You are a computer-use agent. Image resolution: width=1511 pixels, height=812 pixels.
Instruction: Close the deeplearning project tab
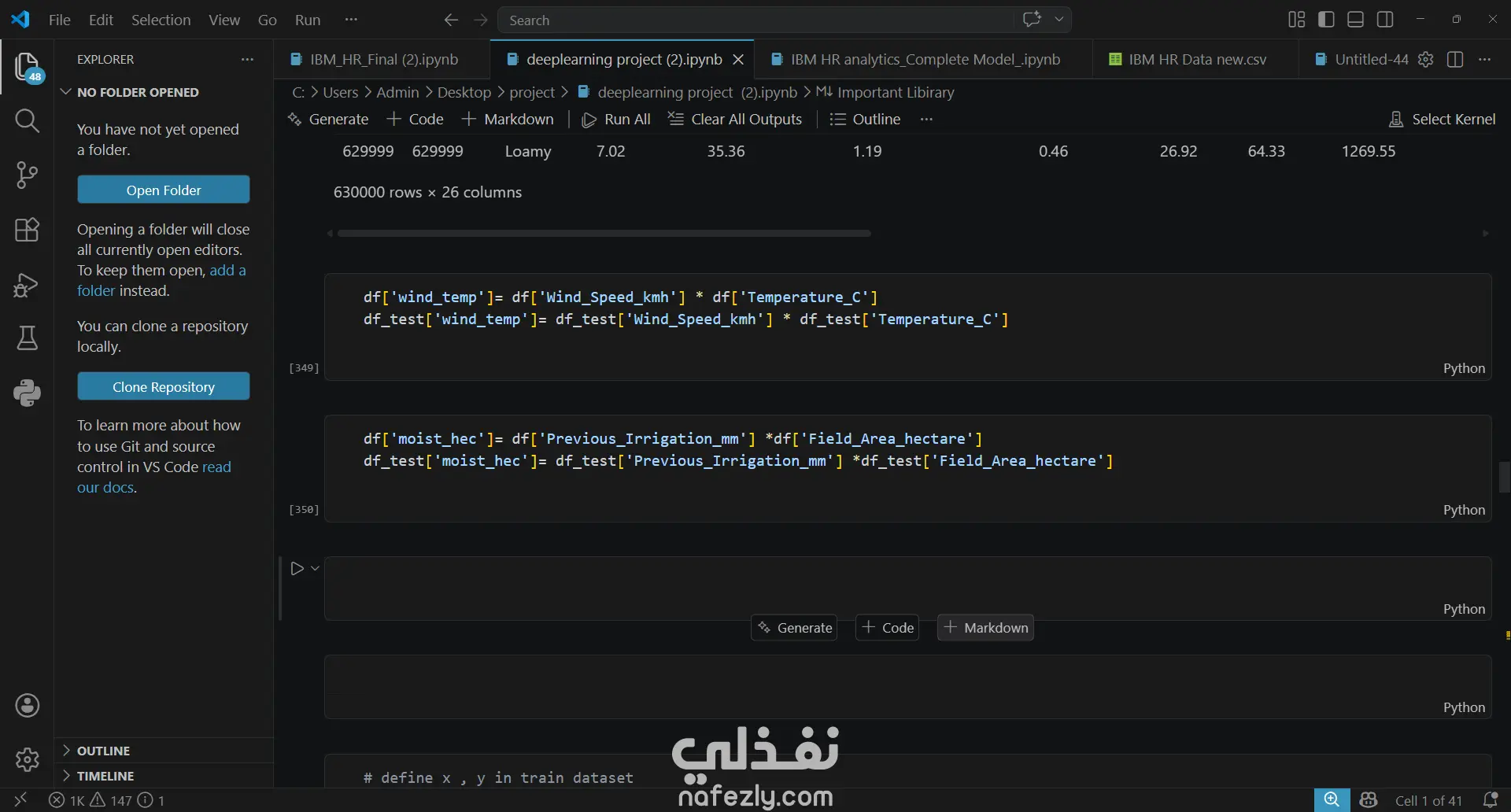pyautogui.click(x=738, y=59)
